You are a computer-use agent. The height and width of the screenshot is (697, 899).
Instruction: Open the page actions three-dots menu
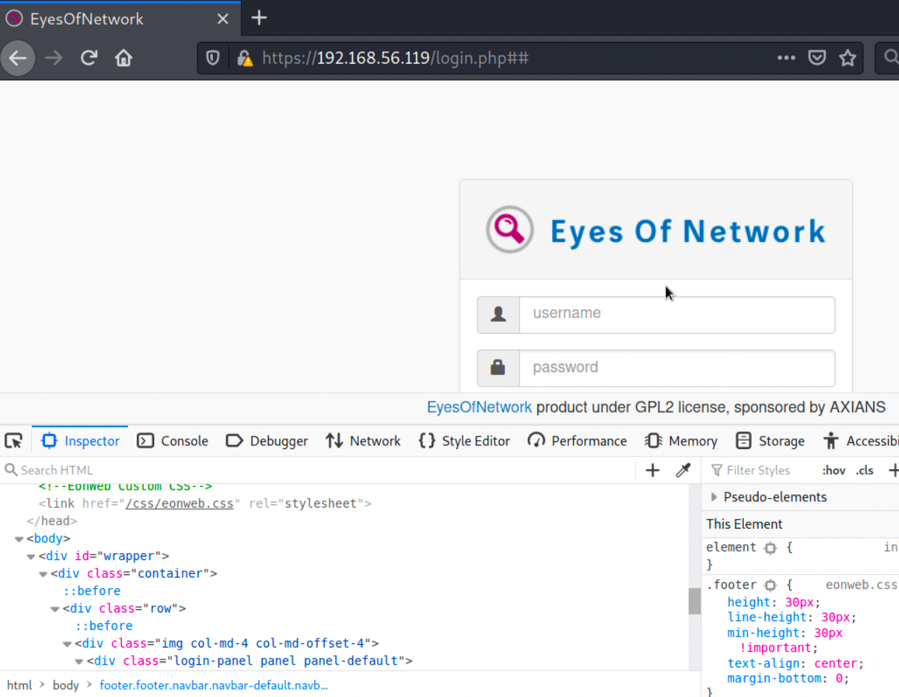click(786, 58)
